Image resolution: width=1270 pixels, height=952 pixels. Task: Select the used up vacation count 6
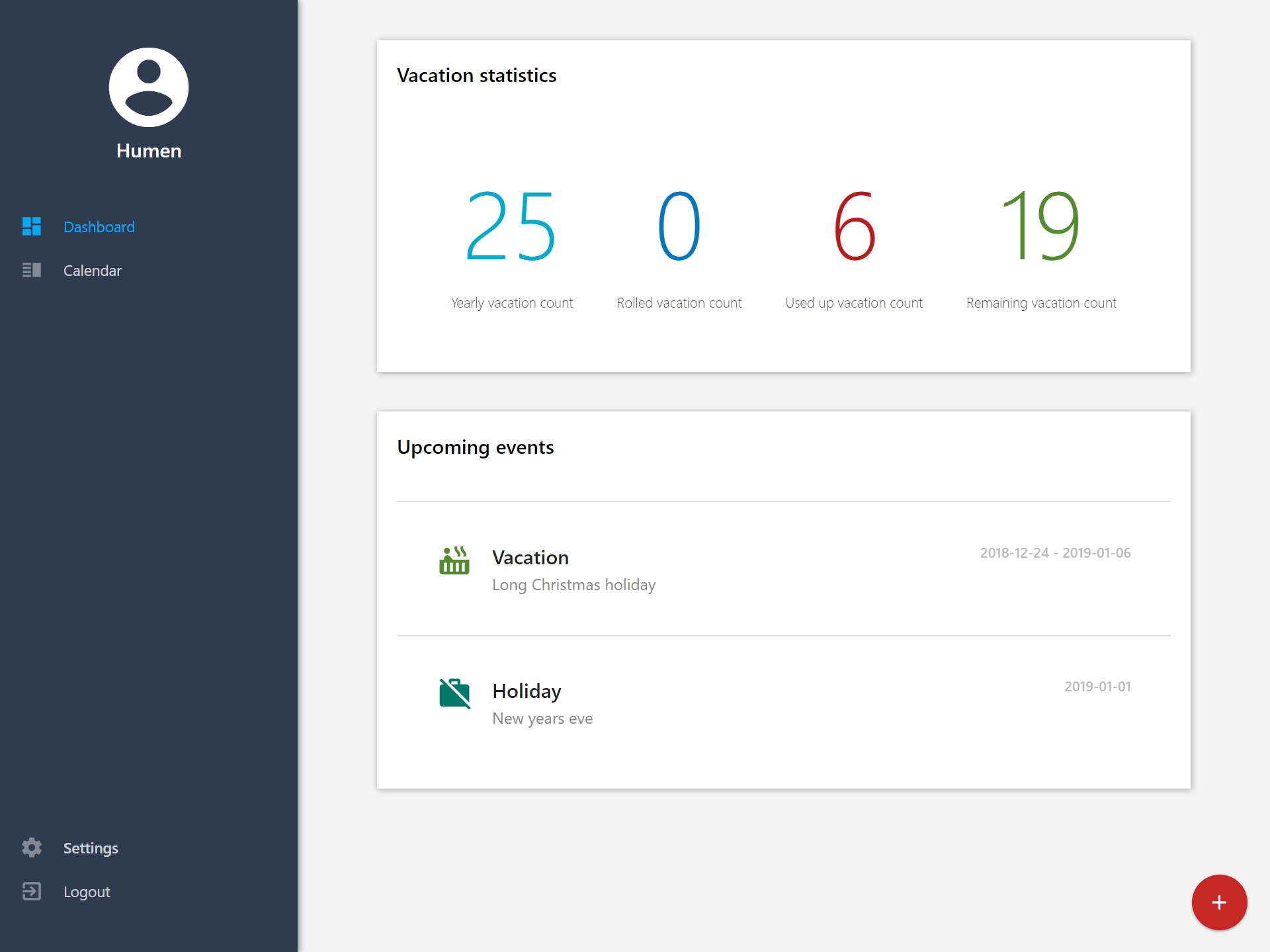coord(854,226)
